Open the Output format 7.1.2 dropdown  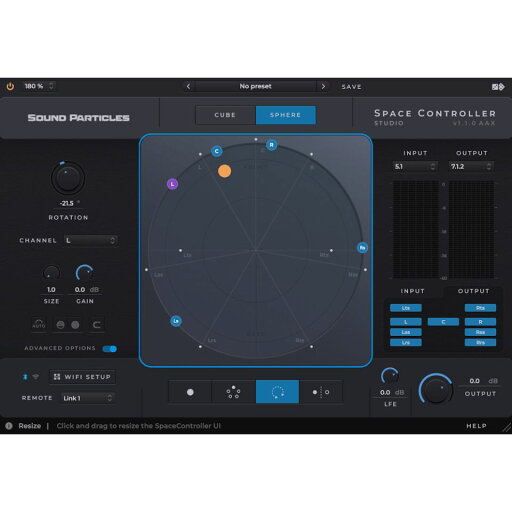click(471, 166)
